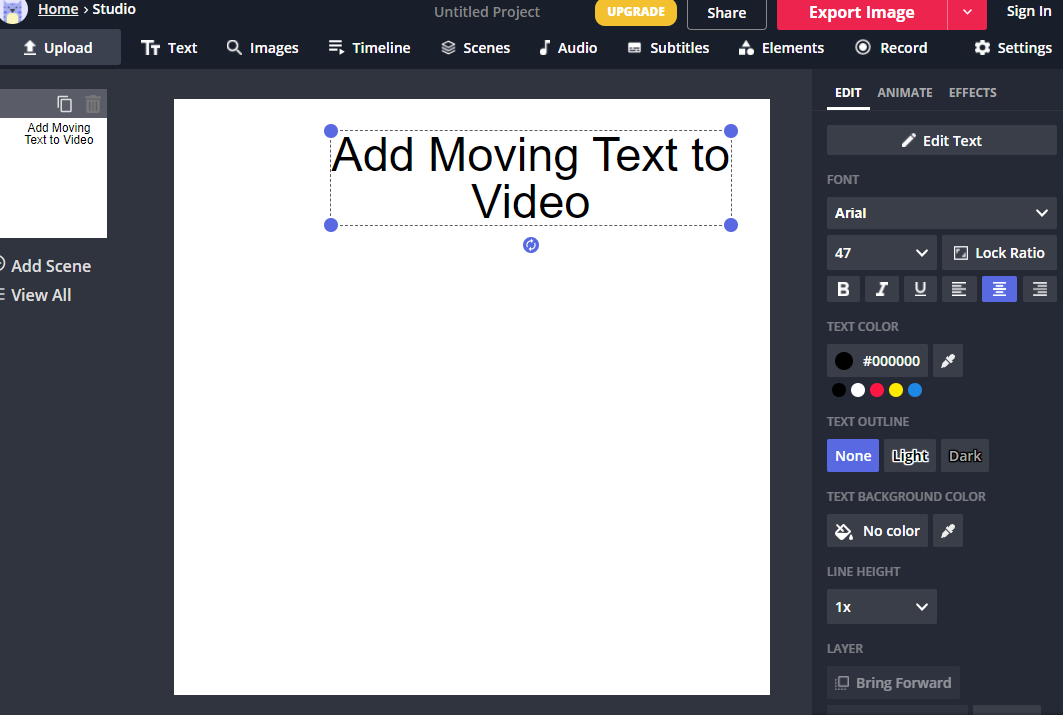Select the right align icon
Screen dimensions: 1063x715
[x=1039, y=289]
